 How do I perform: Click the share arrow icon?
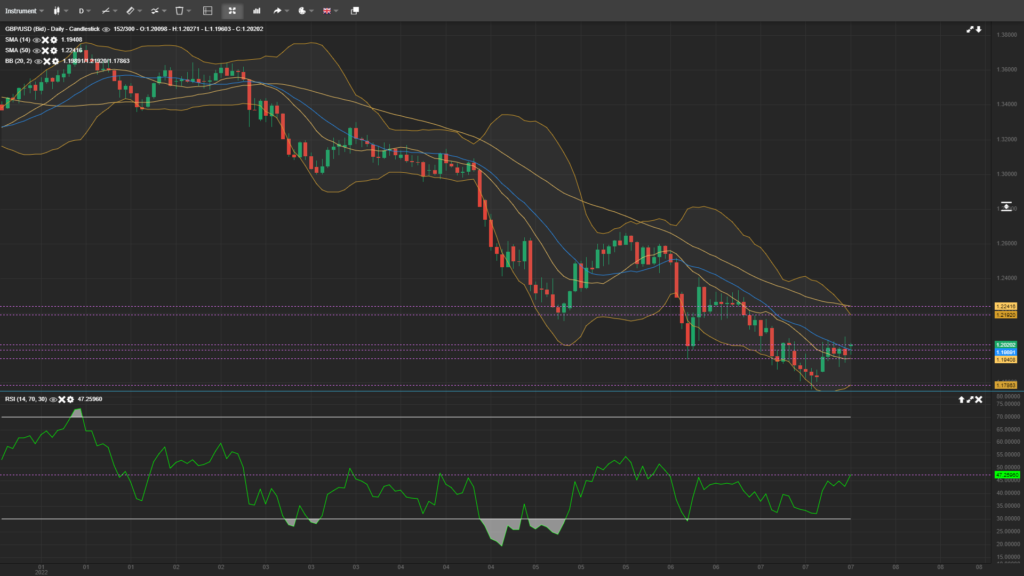tap(279, 10)
